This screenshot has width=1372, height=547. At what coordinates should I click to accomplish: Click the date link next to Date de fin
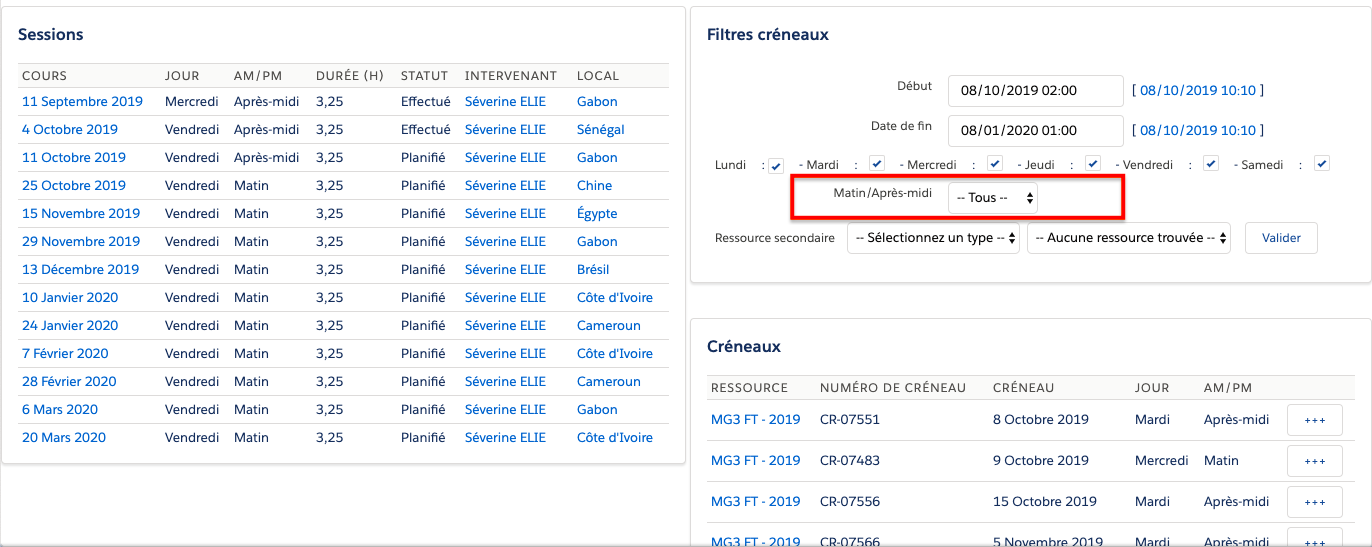pos(1197,130)
